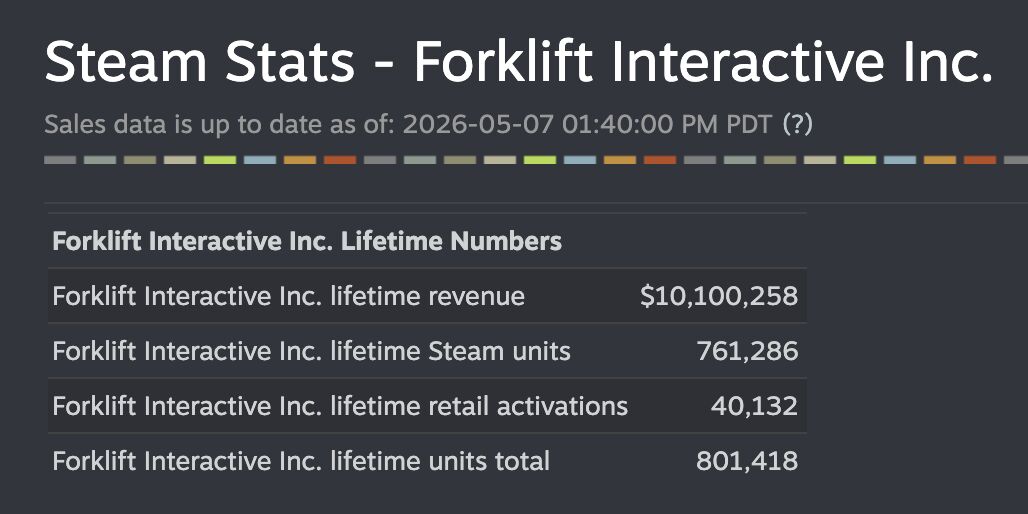Select the lifetime retail activations row label

(x=340, y=406)
